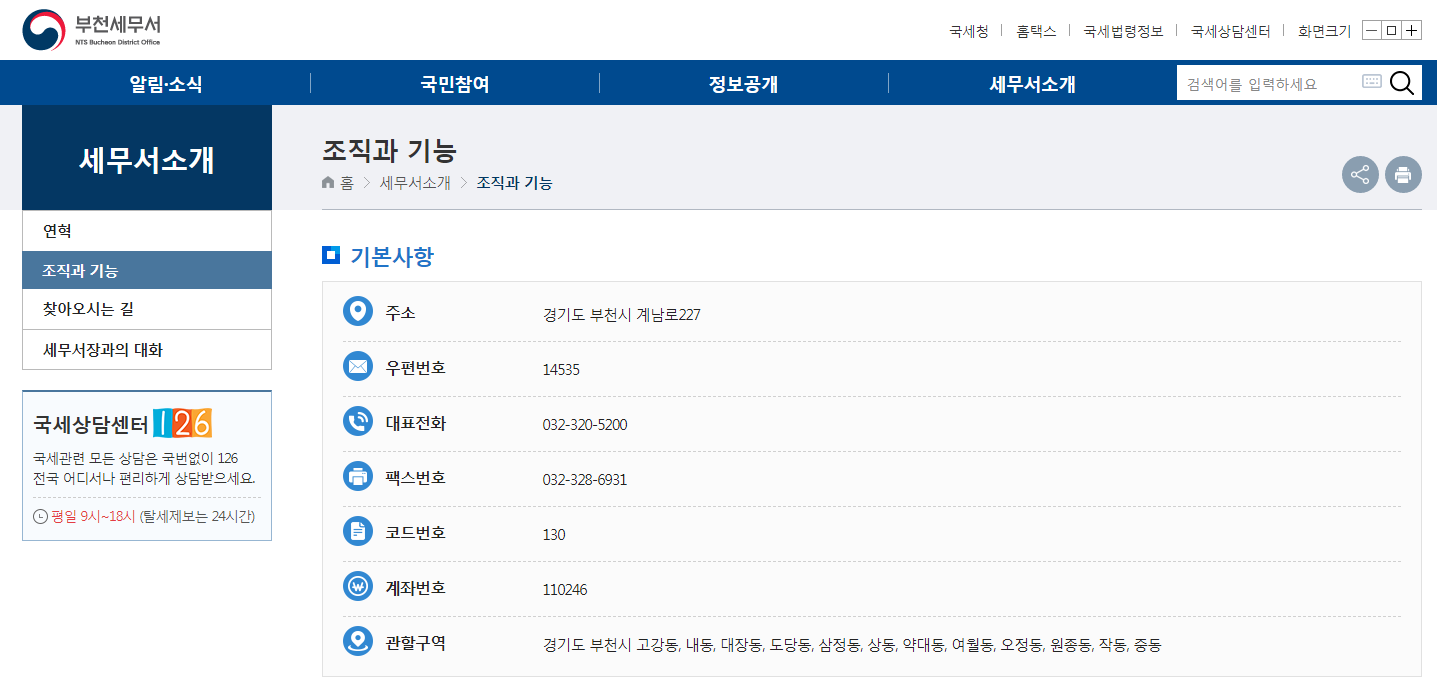Click the 부천세무서 logo at top left

pos(90,29)
